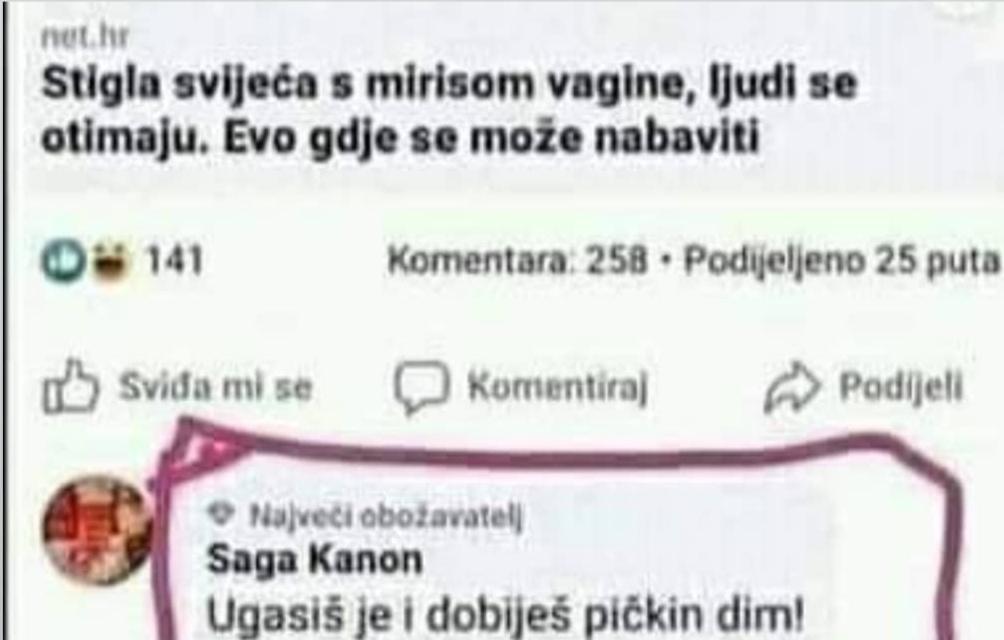
Task: View the 141 reactions count
Action: 174,261
